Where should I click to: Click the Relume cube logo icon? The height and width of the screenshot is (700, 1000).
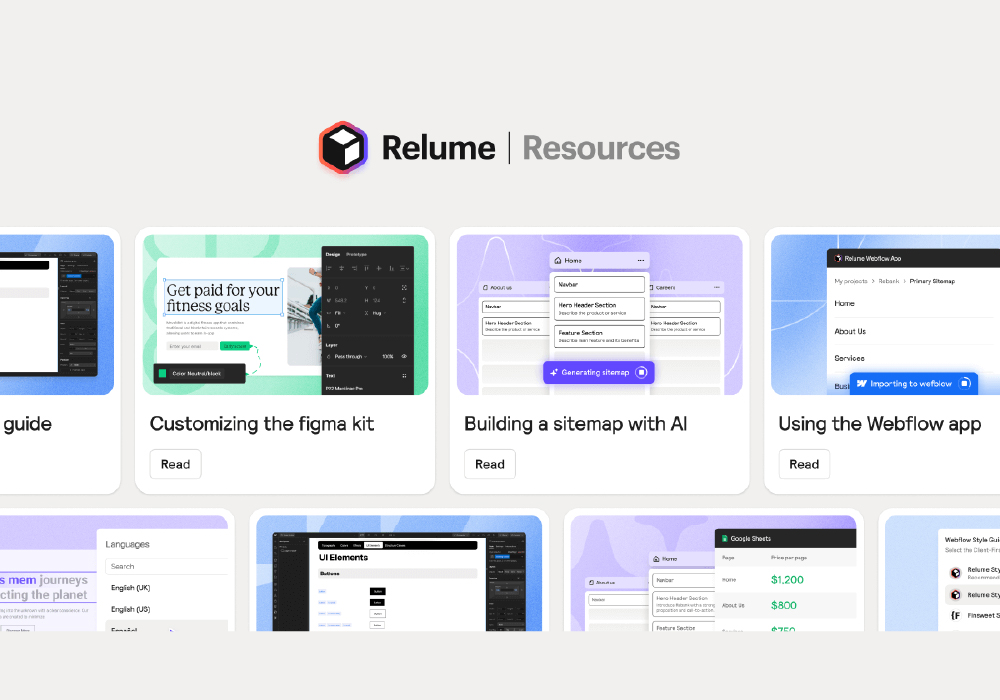tap(344, 149)
